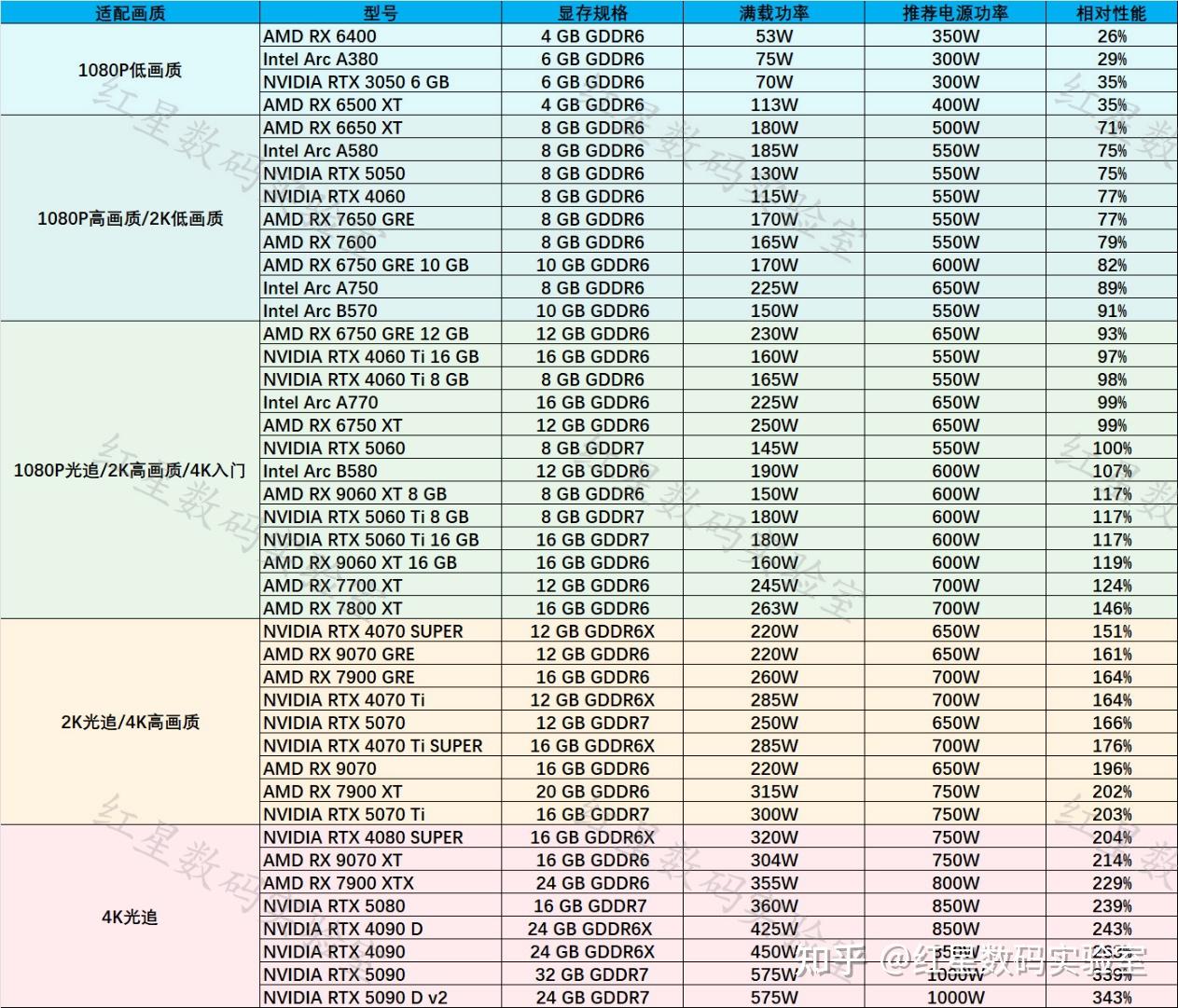Screen dimensions: 1178x1008
Task: Click the 显存规格 column header
Action: 592,12
